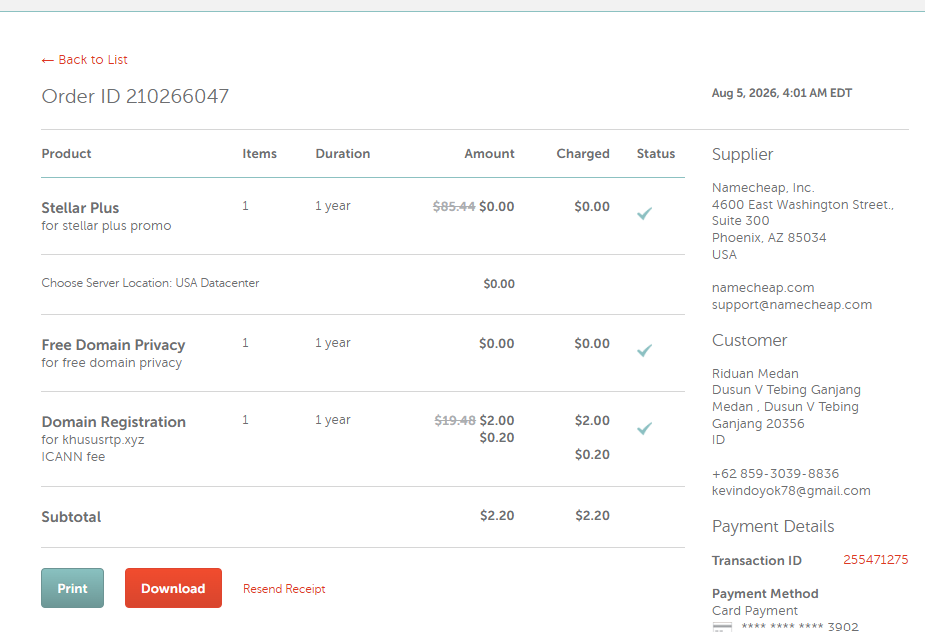Click the credit card icon
This screenshot has height=632, width=925.
[x=723, y=627]
